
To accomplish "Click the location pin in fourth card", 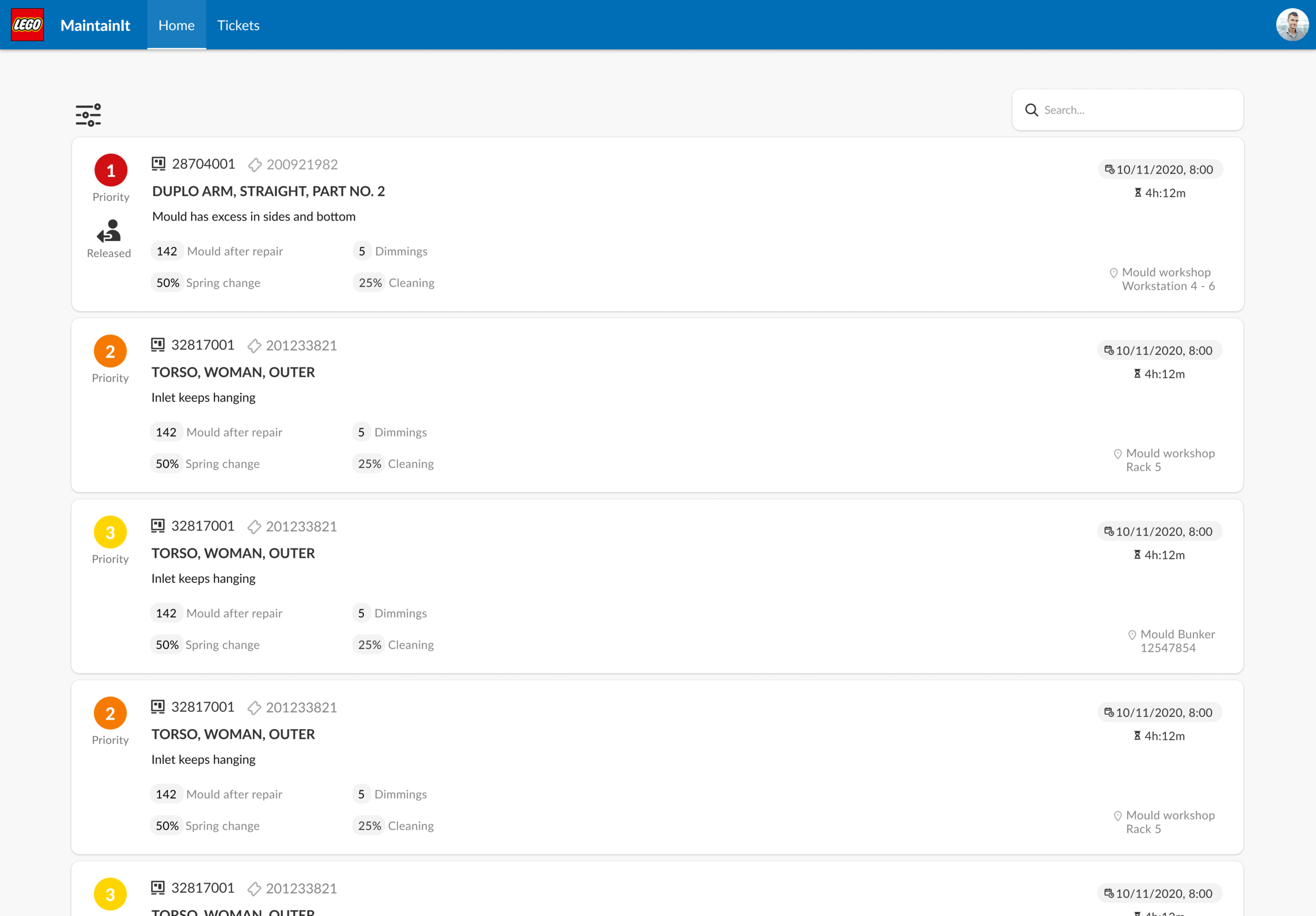I will coord(1118,817).
